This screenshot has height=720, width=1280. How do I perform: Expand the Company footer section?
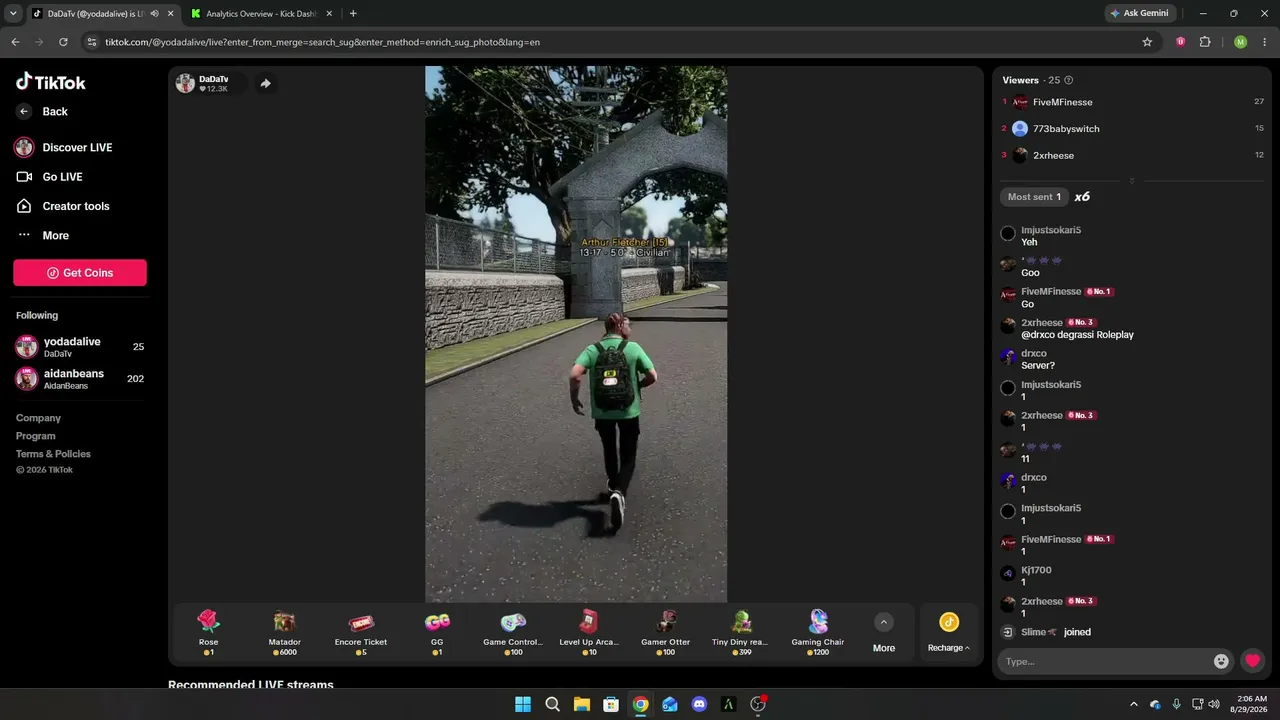[38, 418]
